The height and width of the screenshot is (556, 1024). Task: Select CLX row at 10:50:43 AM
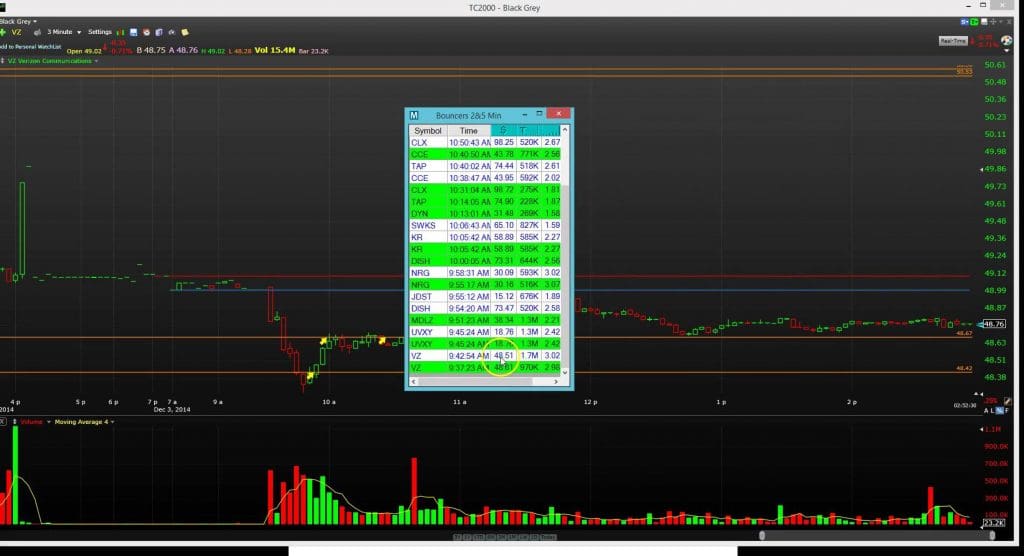click(x=485, y=142)
